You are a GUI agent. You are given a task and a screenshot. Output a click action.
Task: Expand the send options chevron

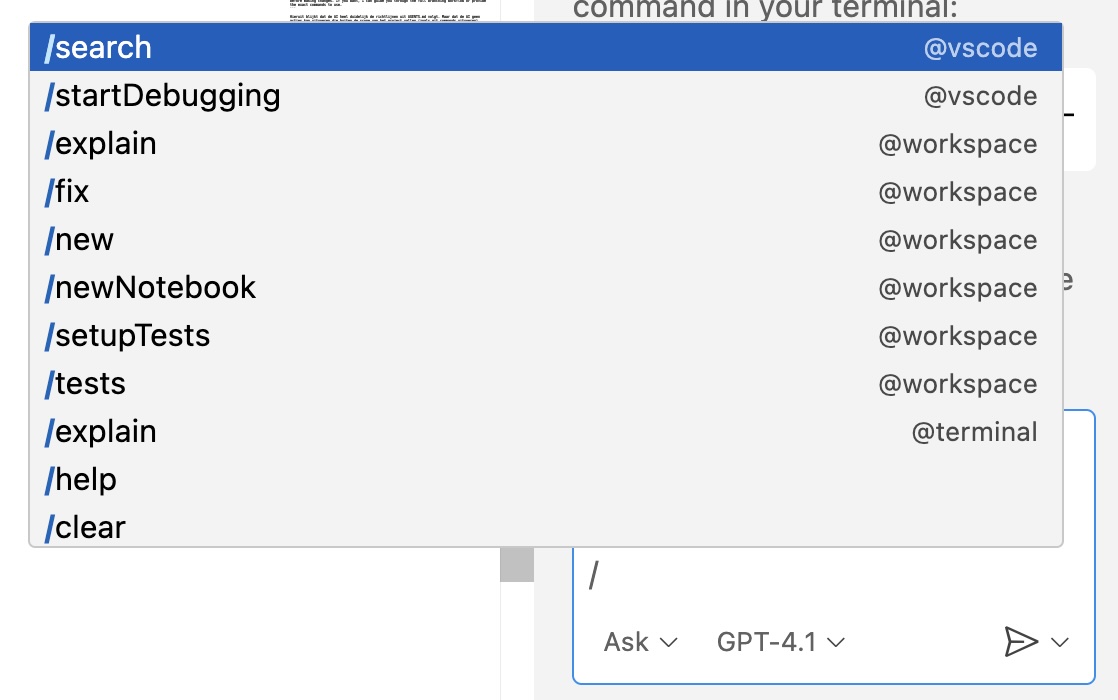[1060, 642]
